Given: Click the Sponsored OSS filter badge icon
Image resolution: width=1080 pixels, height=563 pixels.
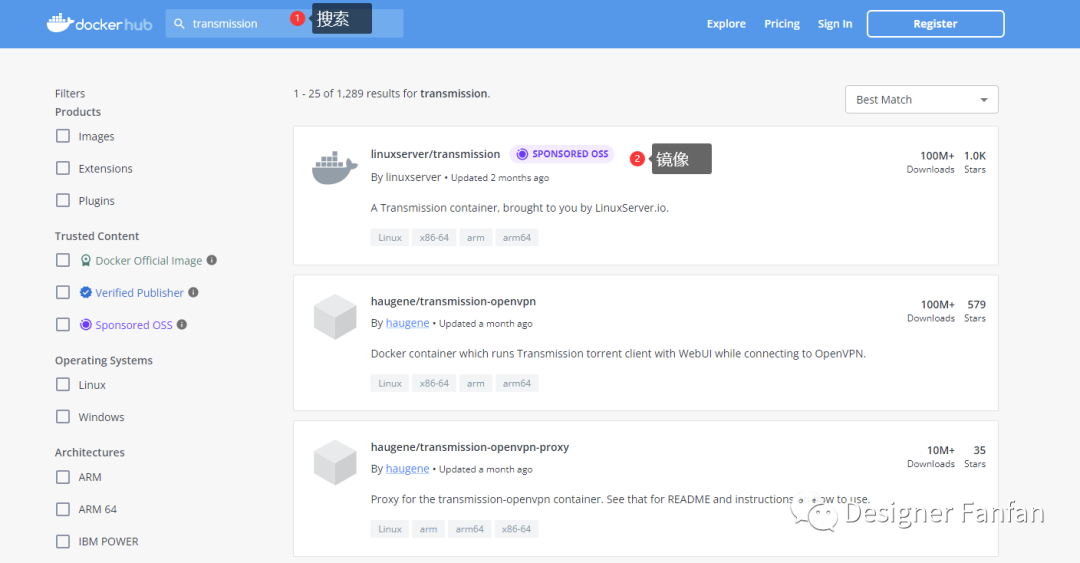Looking at the screenshot, I should [x=85, y=325].
